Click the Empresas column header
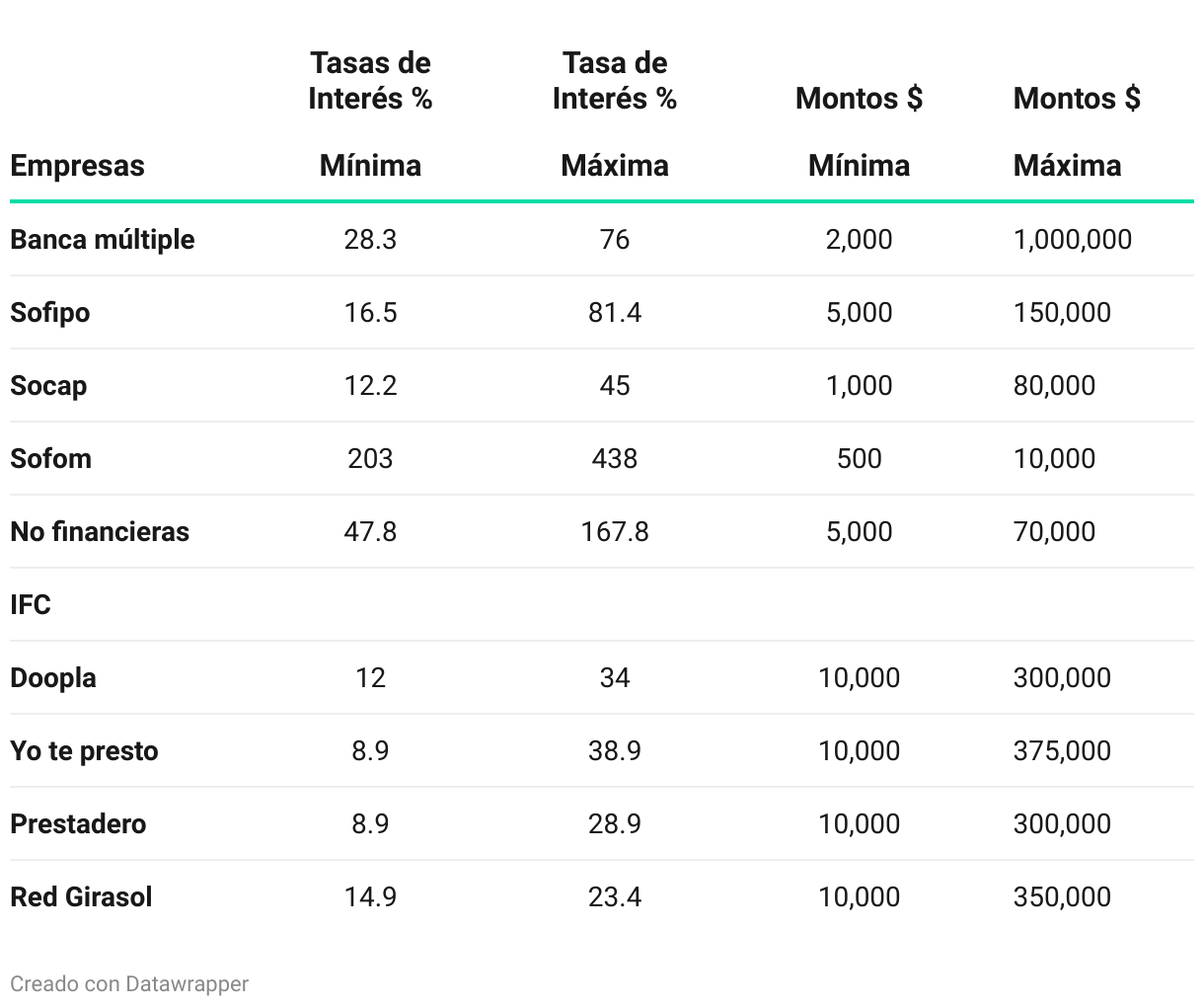The image size is (1204, 1007). tap(77, 165)
